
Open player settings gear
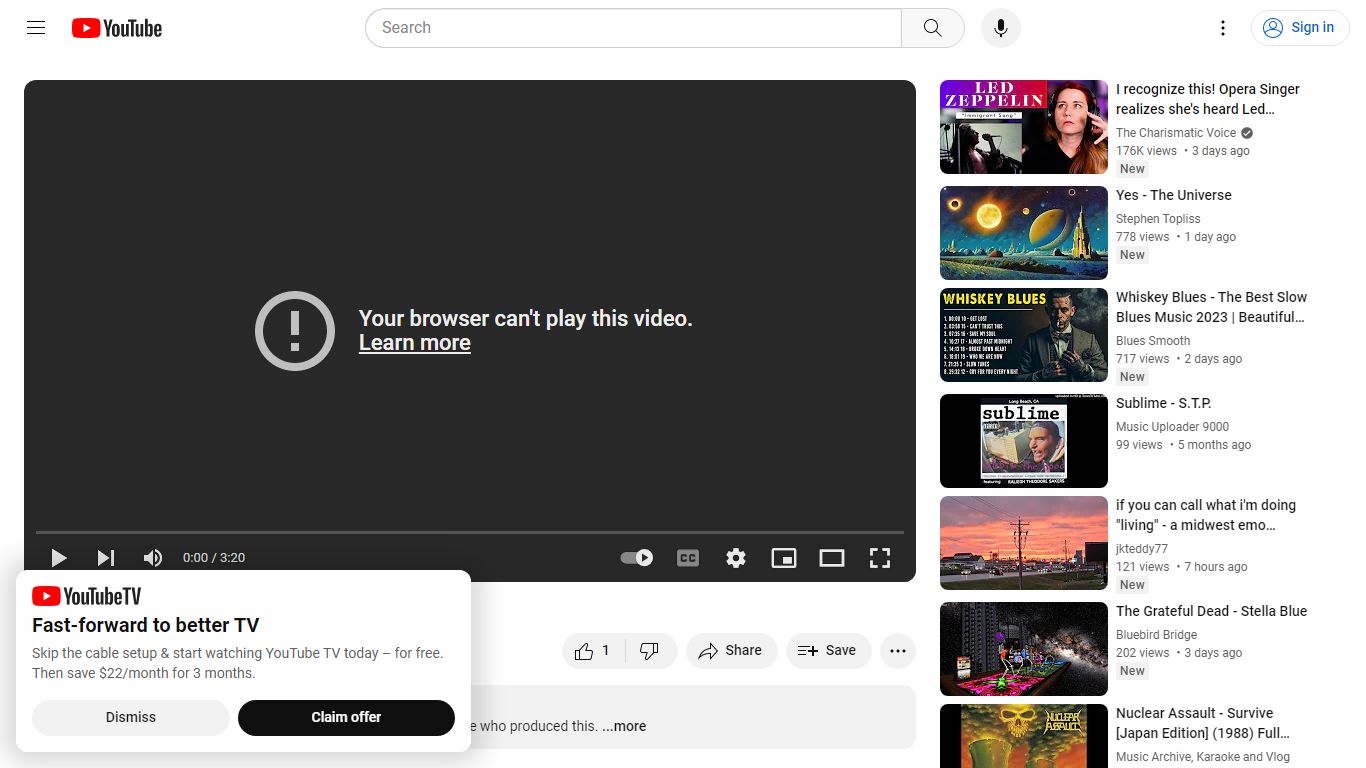[736, 558]
